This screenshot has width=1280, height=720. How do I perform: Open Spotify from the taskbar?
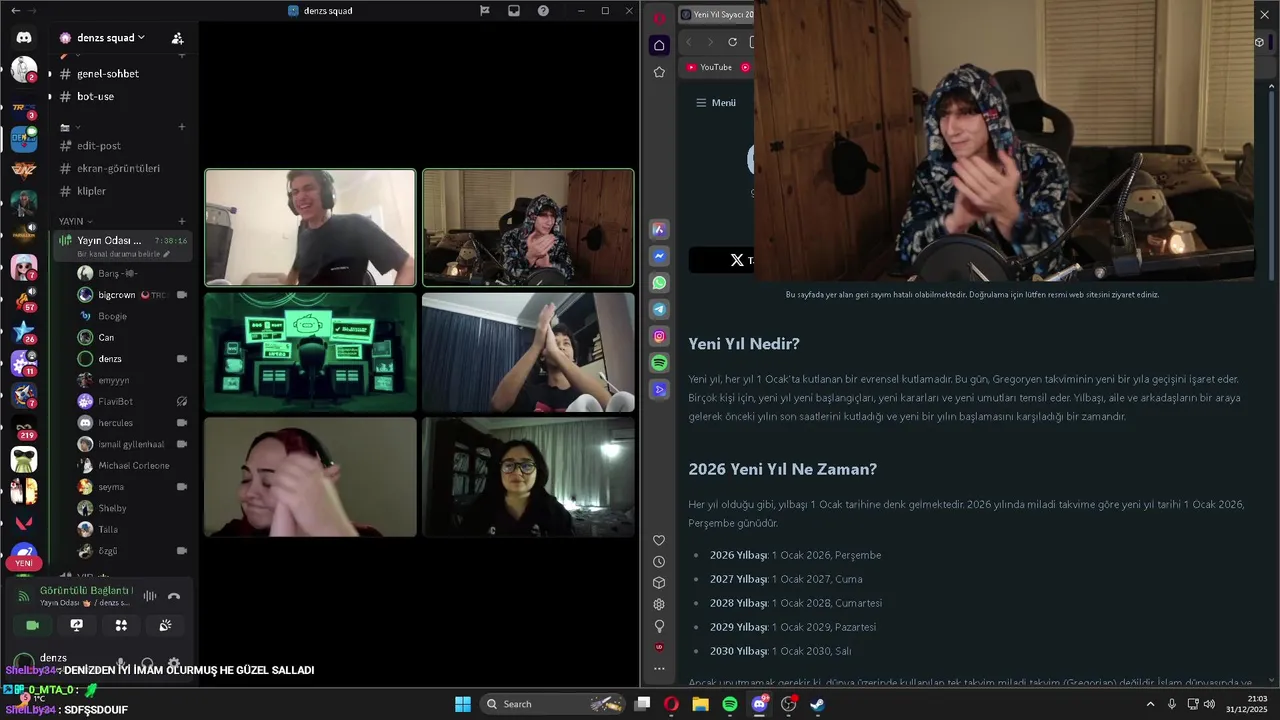(730, 704)
